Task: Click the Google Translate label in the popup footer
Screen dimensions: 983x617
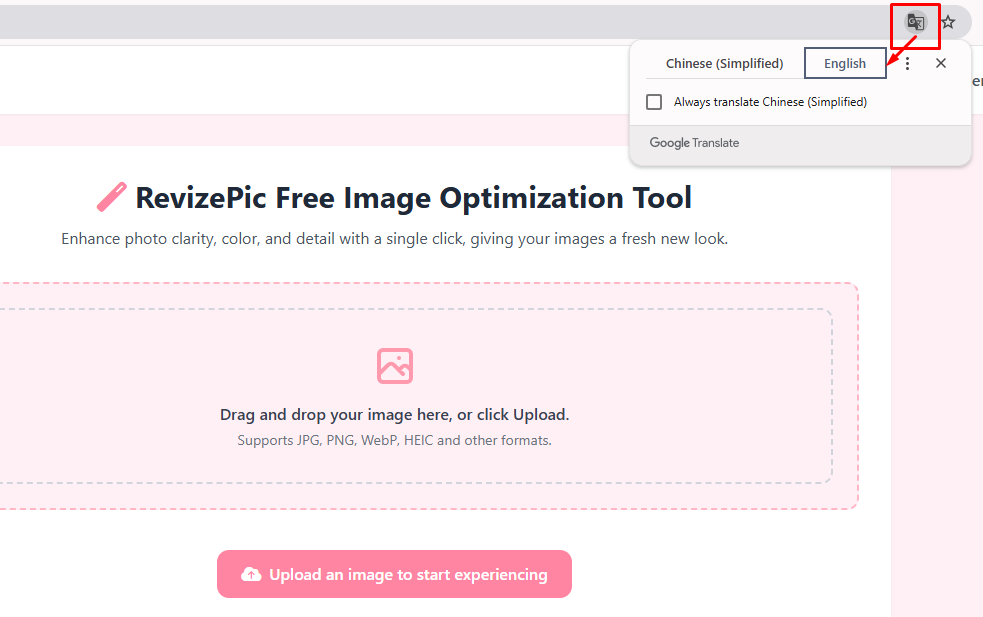Action: pyautogui.click(x=694, y=142)
